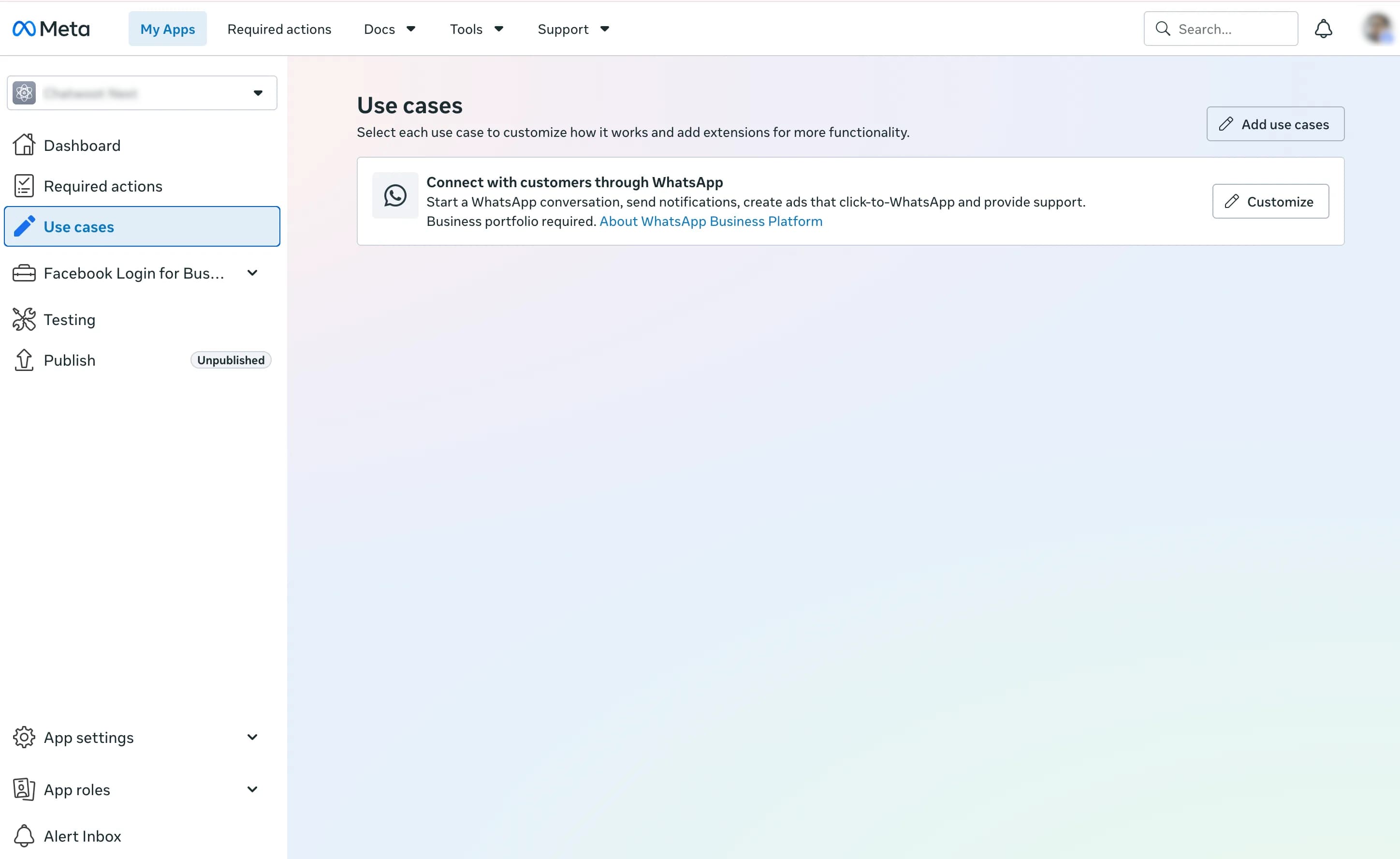Viewport: 1400px width, 859px height.
Task: Open Required actions in top navigation
Action: click(279, 29)
